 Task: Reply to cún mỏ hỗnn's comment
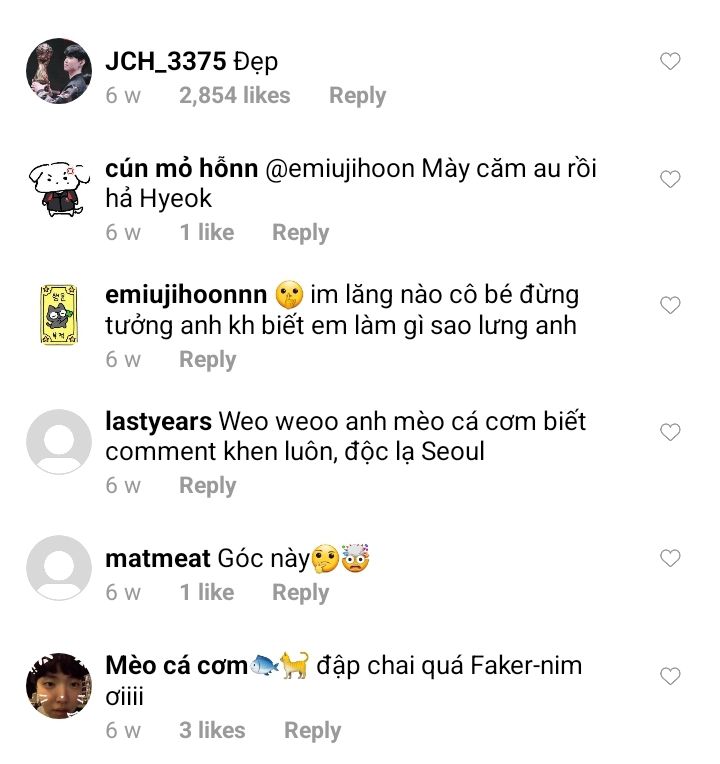click(300, 233)
